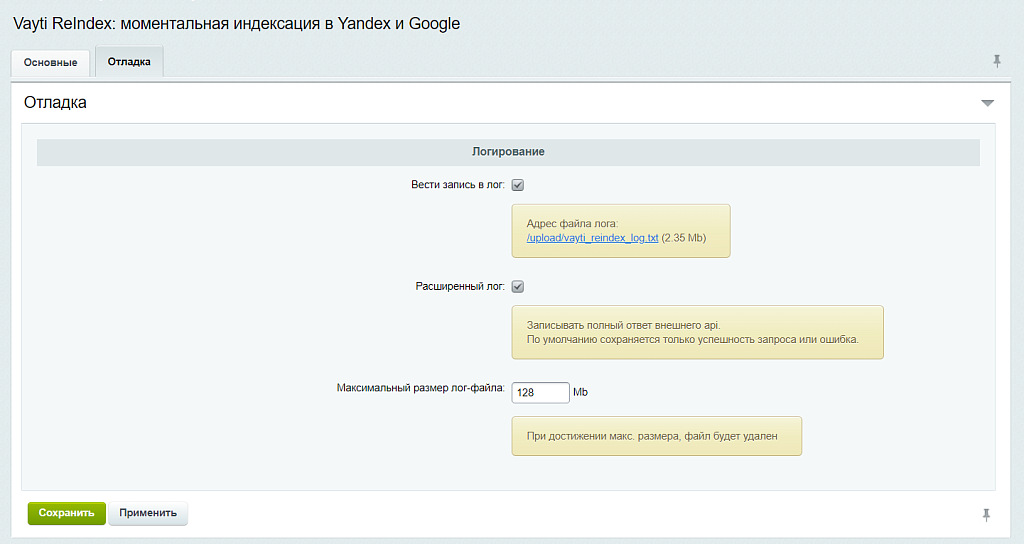
Task: Click the Отладка section heading
Action: point(55,102)
